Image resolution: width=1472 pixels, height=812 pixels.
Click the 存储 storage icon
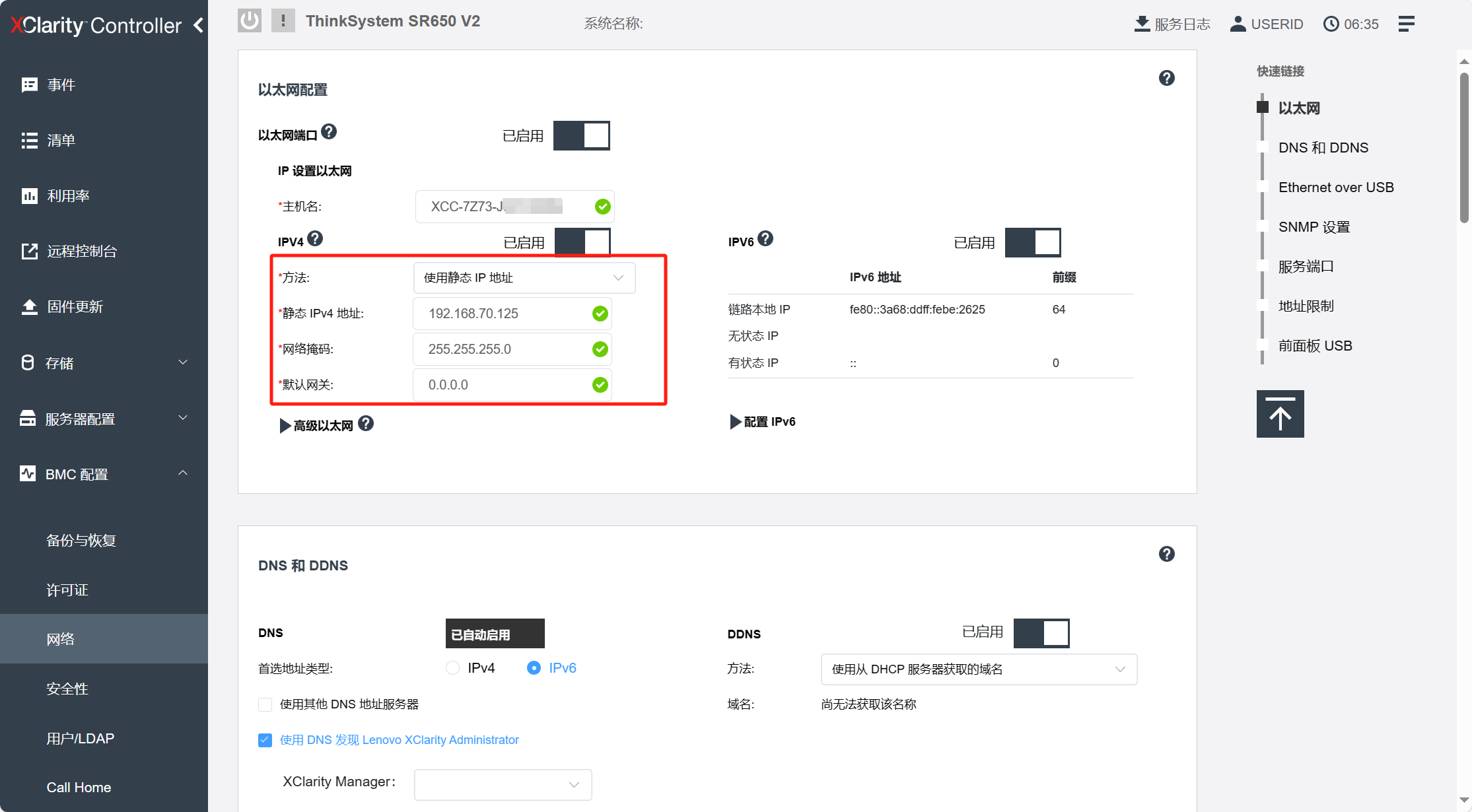[28, 362]
